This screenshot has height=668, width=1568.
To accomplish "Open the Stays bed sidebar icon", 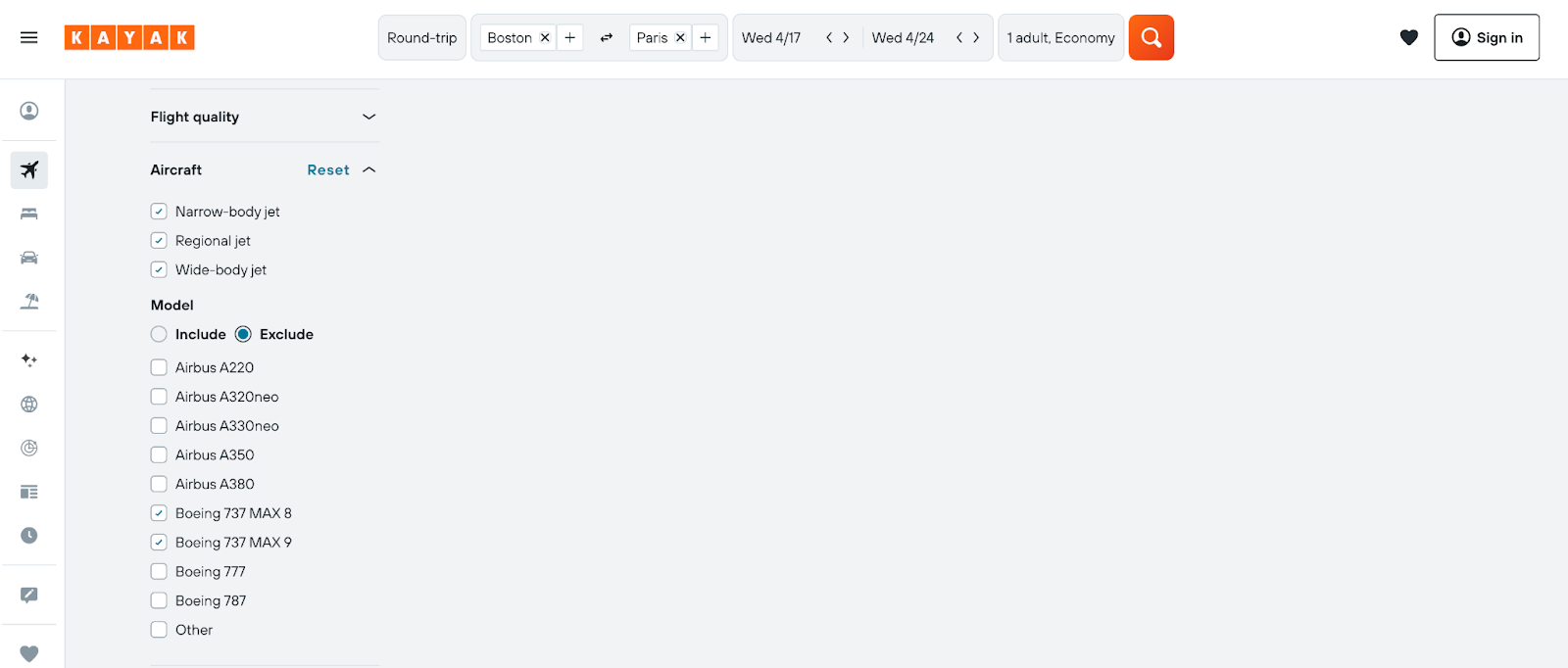I will pos(29,214).
